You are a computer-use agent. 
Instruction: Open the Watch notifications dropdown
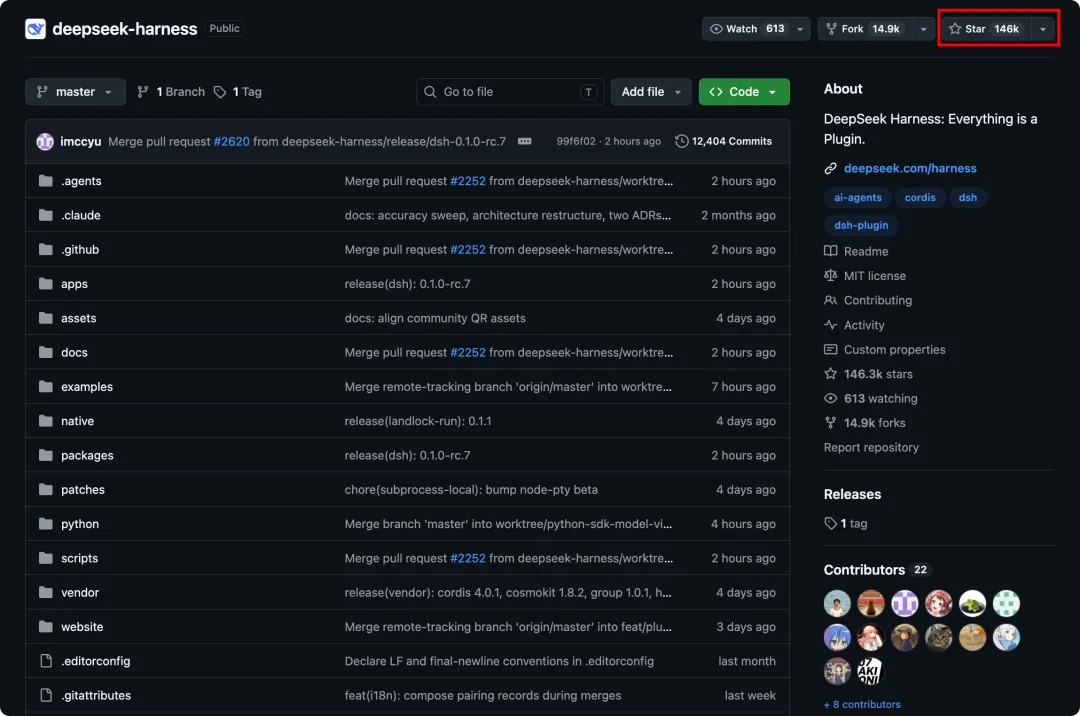800,29
